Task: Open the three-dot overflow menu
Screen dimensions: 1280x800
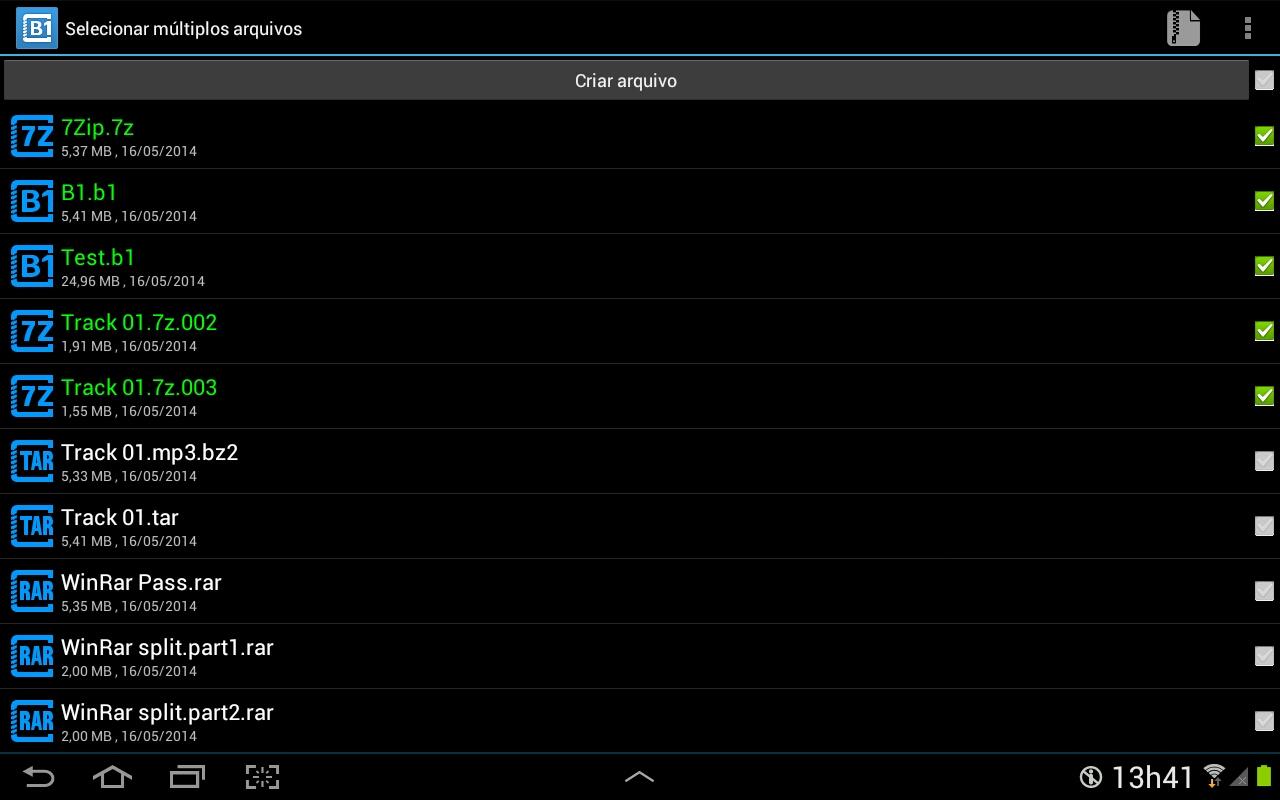Action: click(x=1247, y=28)
